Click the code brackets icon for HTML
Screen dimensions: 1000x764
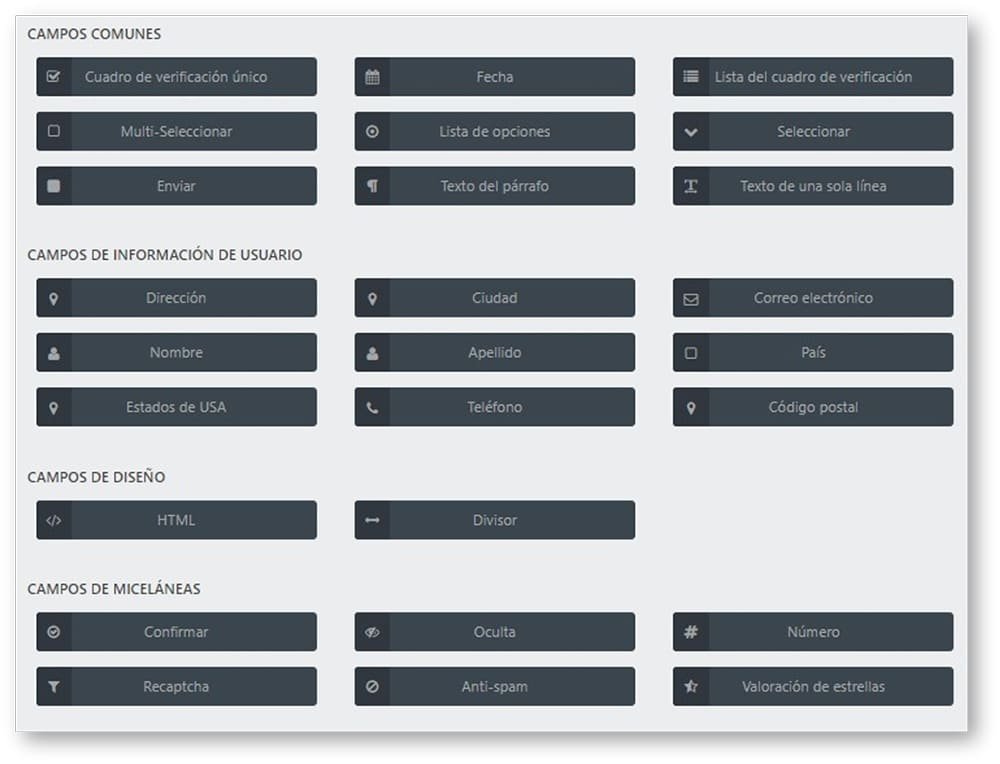tap(54, 520)
